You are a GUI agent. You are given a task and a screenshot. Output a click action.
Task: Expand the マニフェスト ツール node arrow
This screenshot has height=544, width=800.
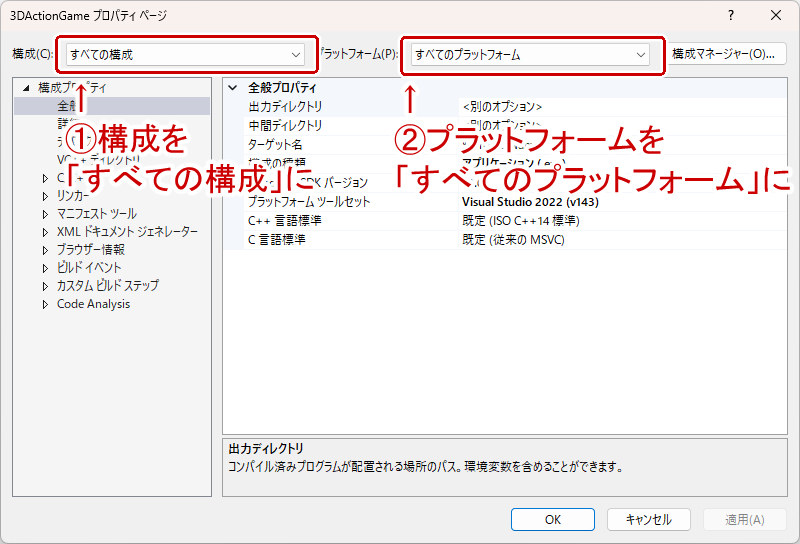tap(45, 214)
